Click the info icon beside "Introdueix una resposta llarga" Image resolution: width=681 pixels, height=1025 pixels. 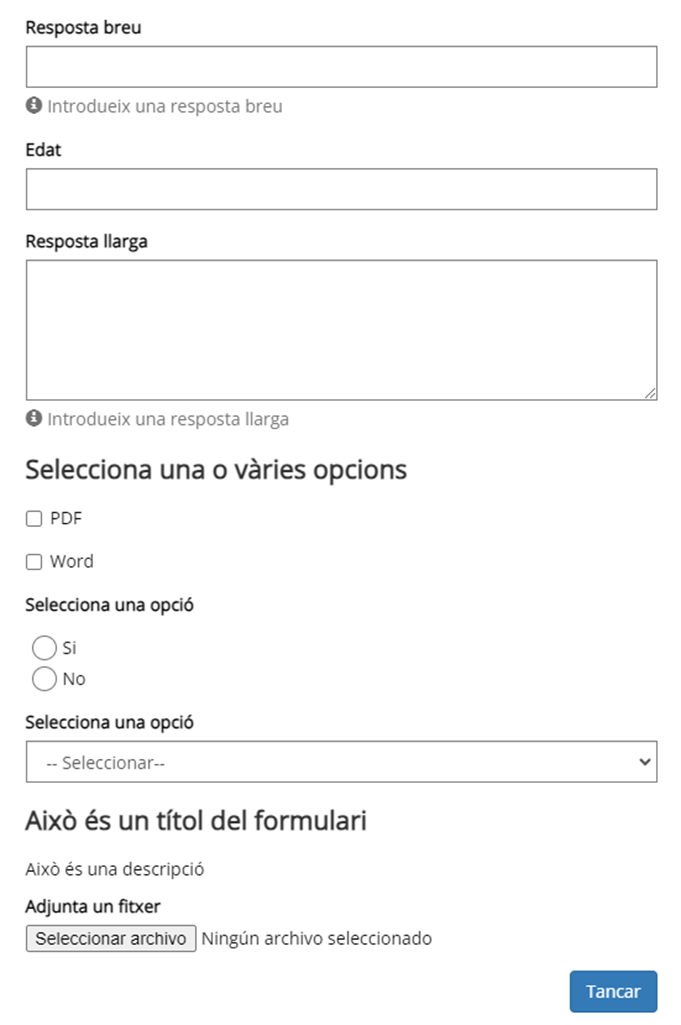click(33, 419)
